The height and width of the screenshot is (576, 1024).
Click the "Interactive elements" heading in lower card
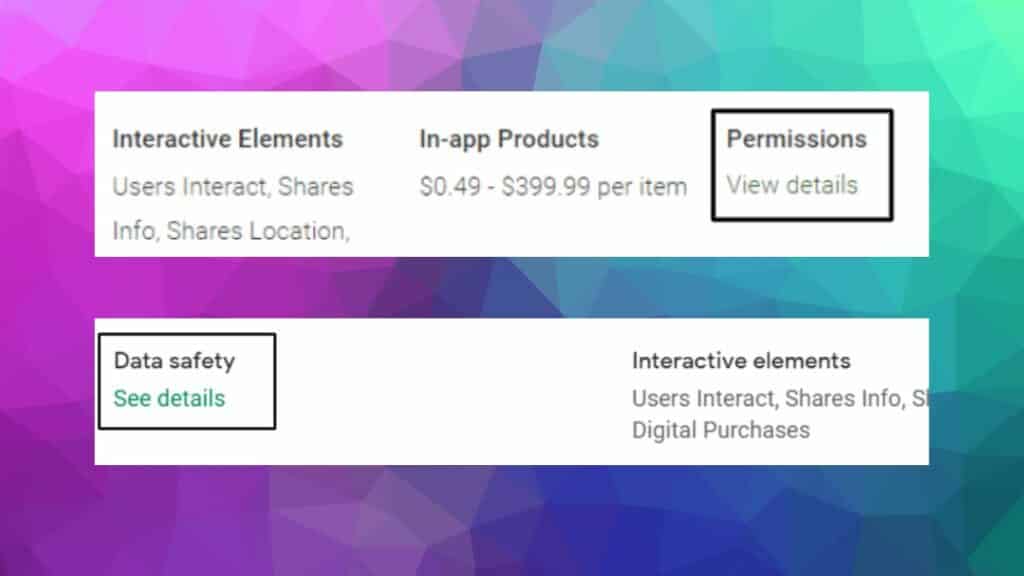(x=741, y=360)
